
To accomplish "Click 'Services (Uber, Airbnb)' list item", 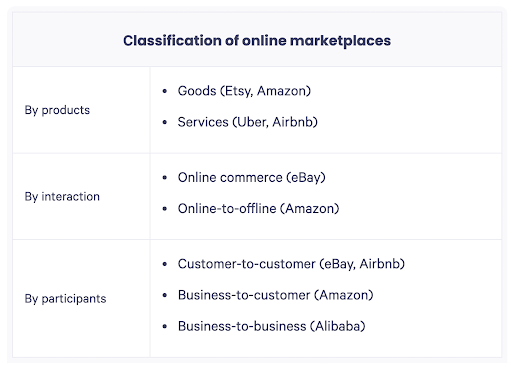I will point(247,122).
